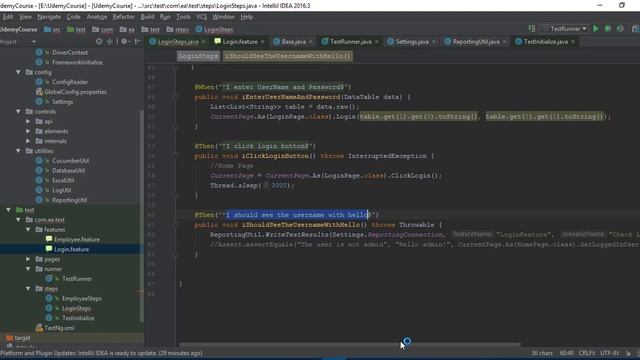Image resolution: width=640 pixels, height=360 pixels.
Task: Click the cursor position 60:49 in status bar
Action: [567, 353]
